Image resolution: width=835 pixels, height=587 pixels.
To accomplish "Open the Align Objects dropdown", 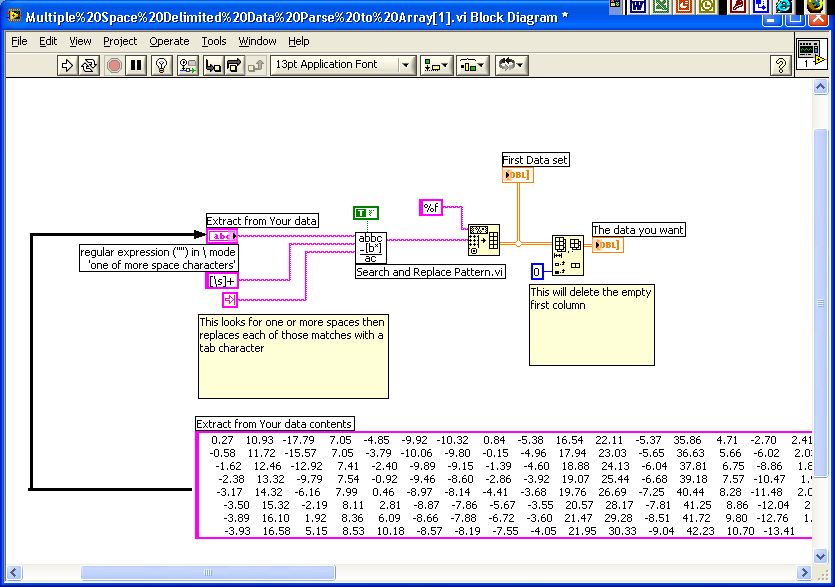I will tap(437, 65).
